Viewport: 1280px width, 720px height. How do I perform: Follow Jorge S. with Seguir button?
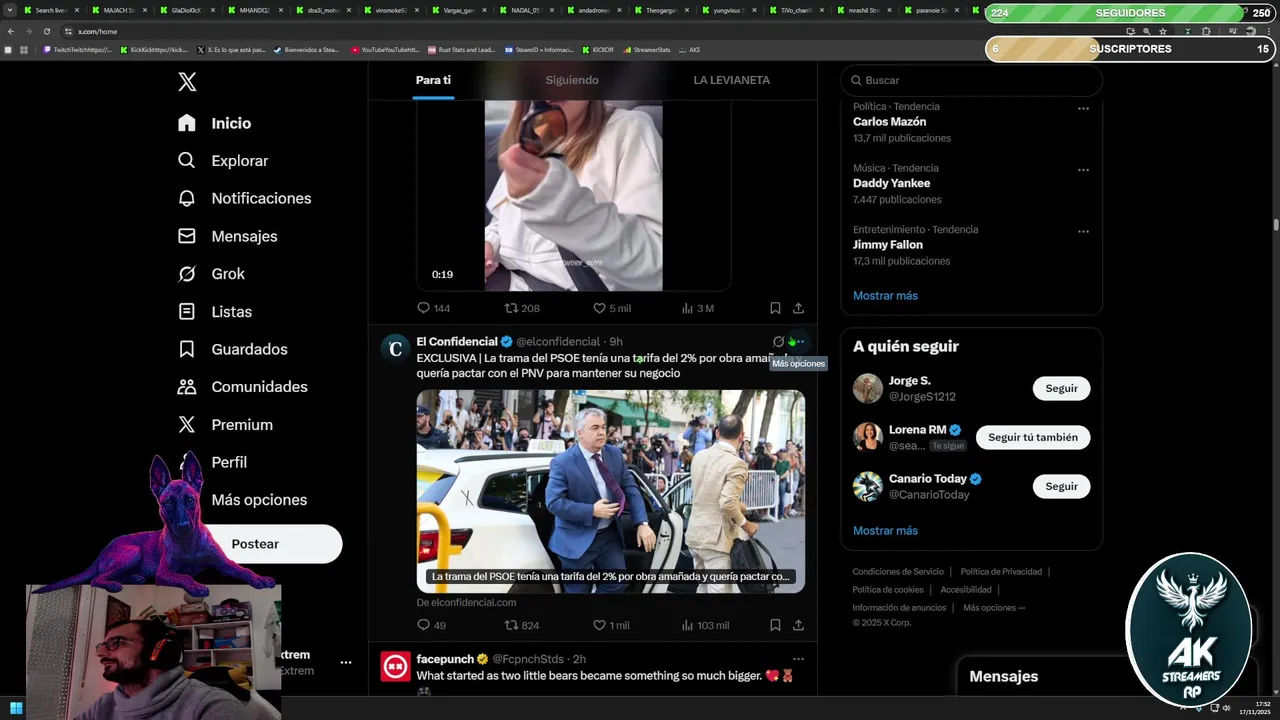[x=1061, y=388]
